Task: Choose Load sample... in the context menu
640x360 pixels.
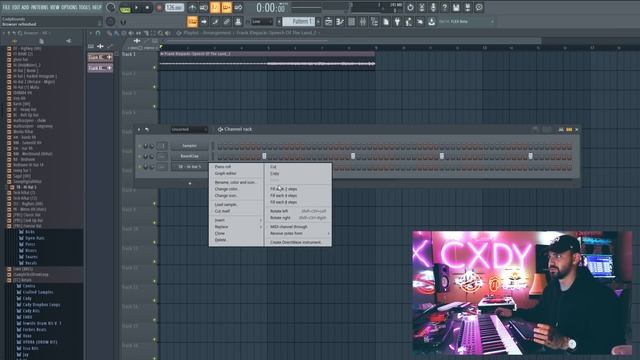Action: tap(227, 204)
